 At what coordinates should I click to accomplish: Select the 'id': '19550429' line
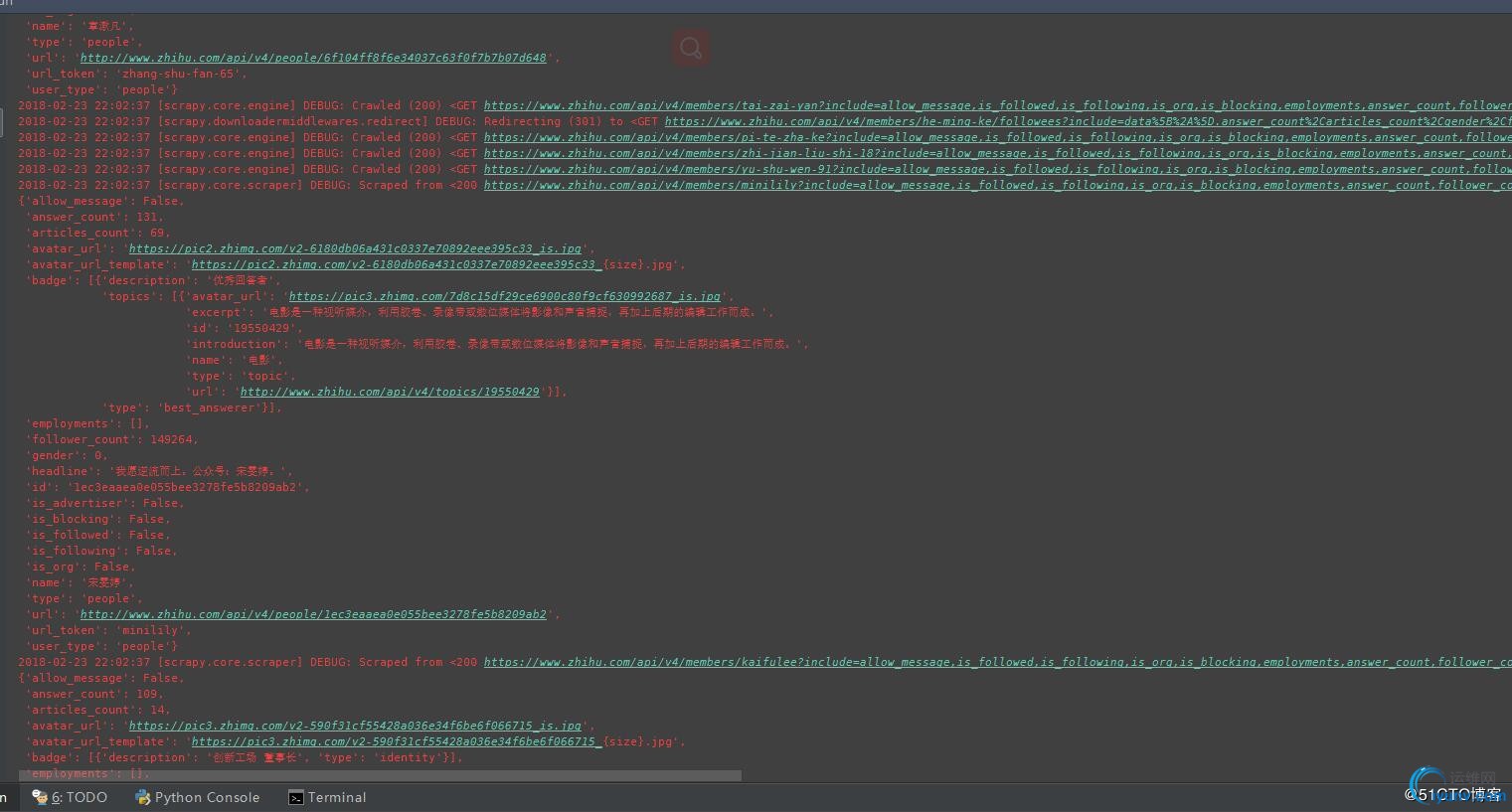pyautogui.click(x=245, y=328)
